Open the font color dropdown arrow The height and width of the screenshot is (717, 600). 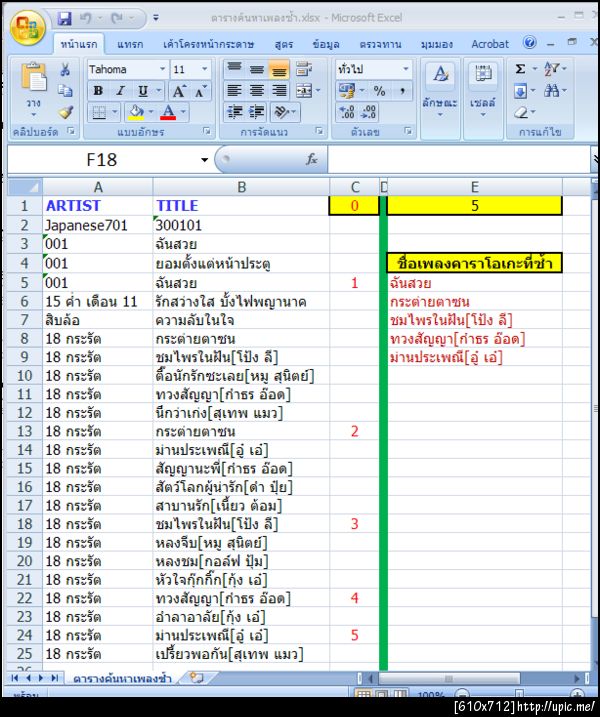click(x=183, y=112)
